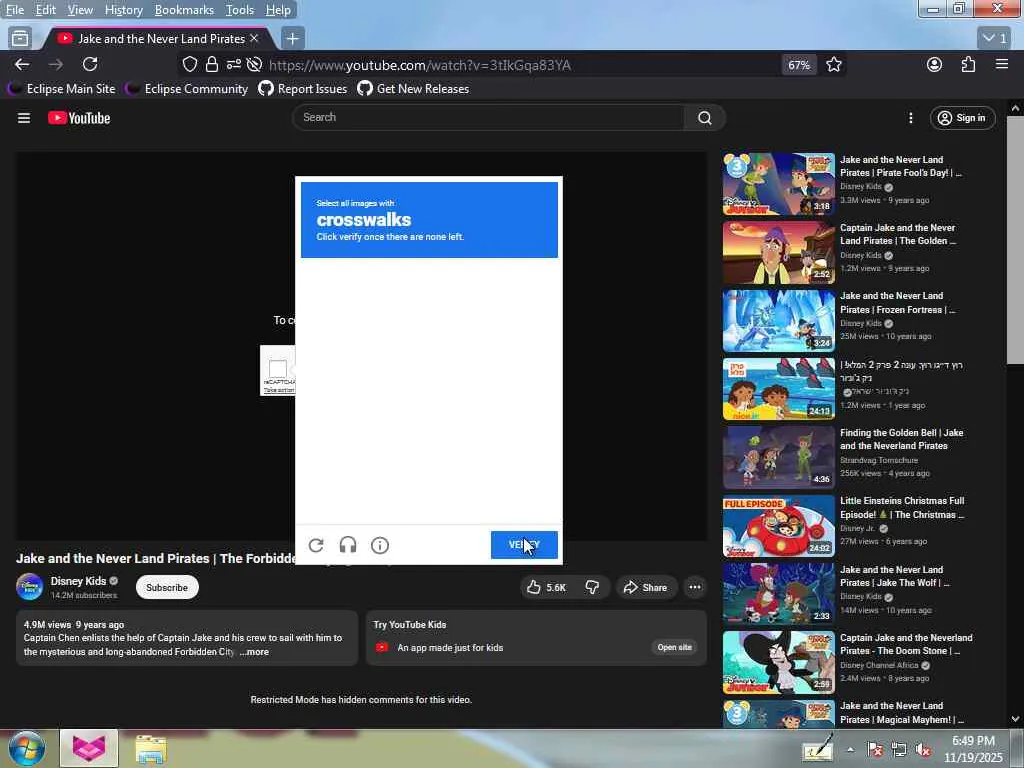Click the YouTube Search input field

[488, 118]
